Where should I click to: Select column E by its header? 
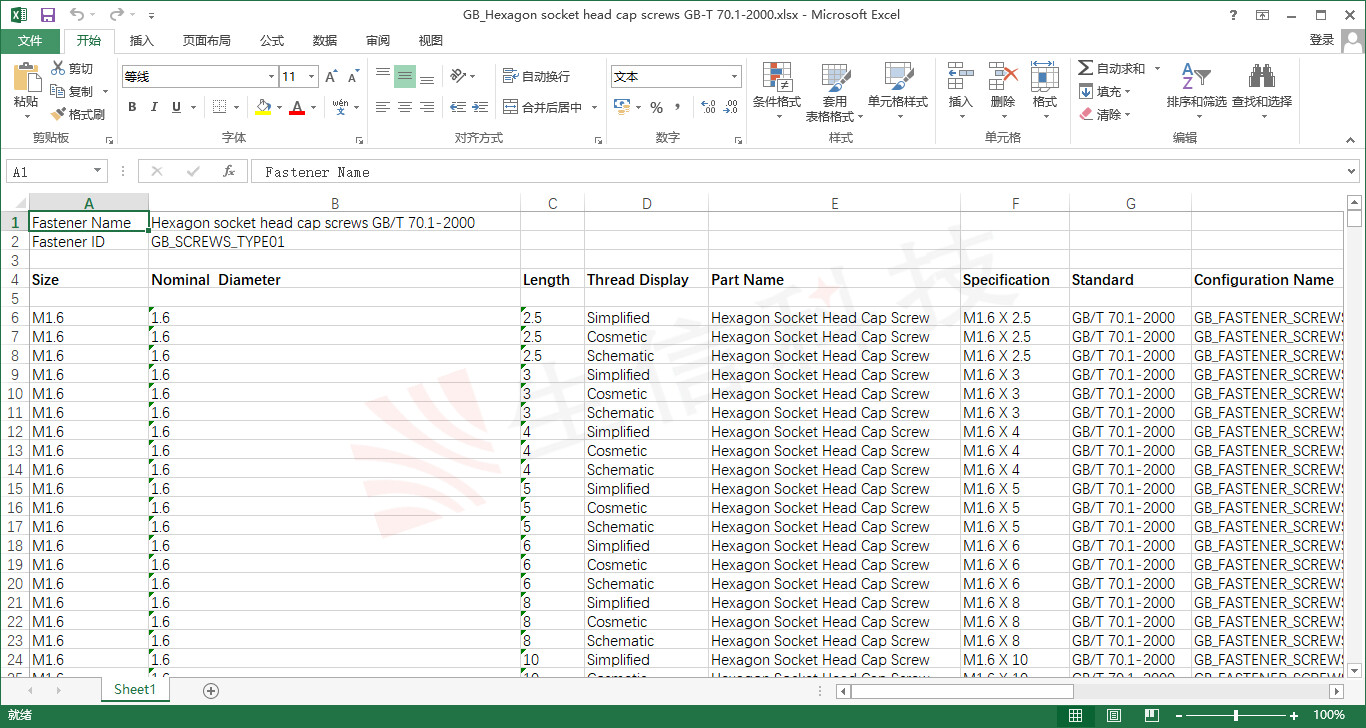pyautogui.click(x=834, y=204)
